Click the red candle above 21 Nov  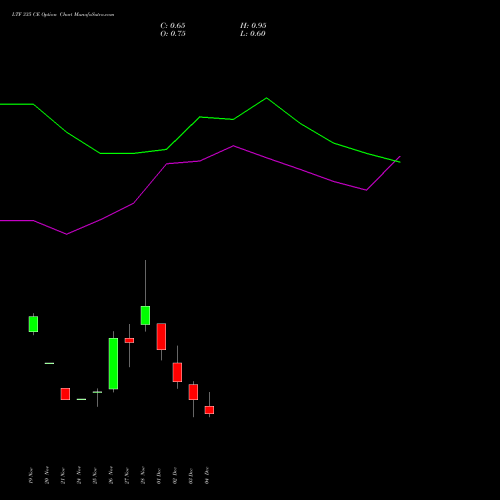tap(65, 394)
